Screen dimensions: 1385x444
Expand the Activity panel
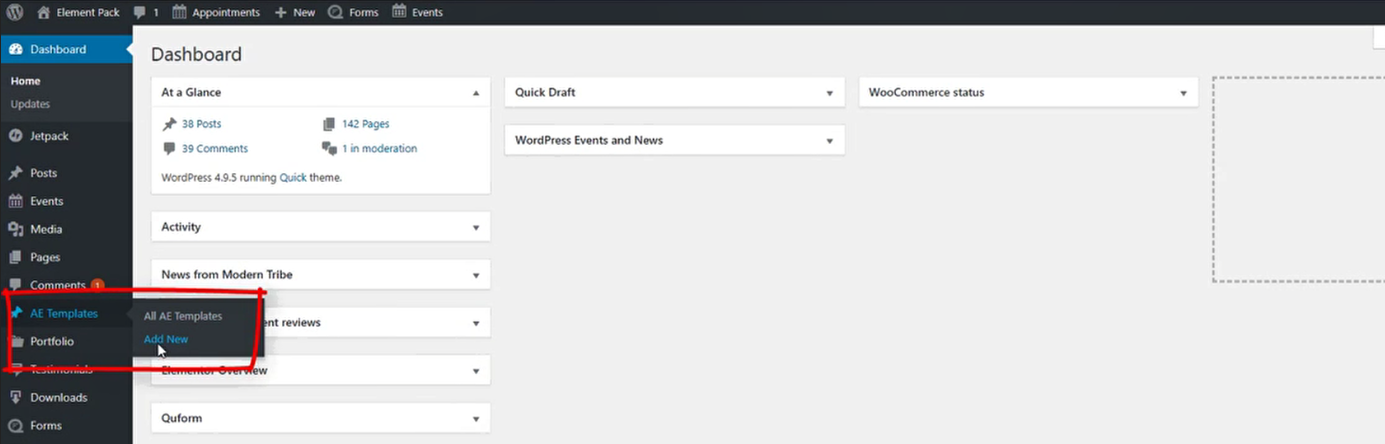click(x=476, y=227)
